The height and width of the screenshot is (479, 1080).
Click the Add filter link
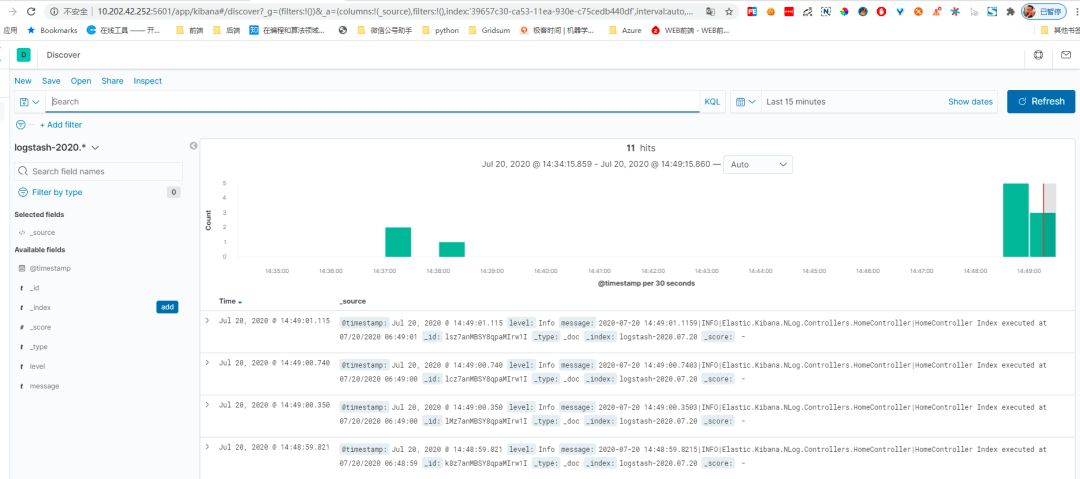pos(61,125)
